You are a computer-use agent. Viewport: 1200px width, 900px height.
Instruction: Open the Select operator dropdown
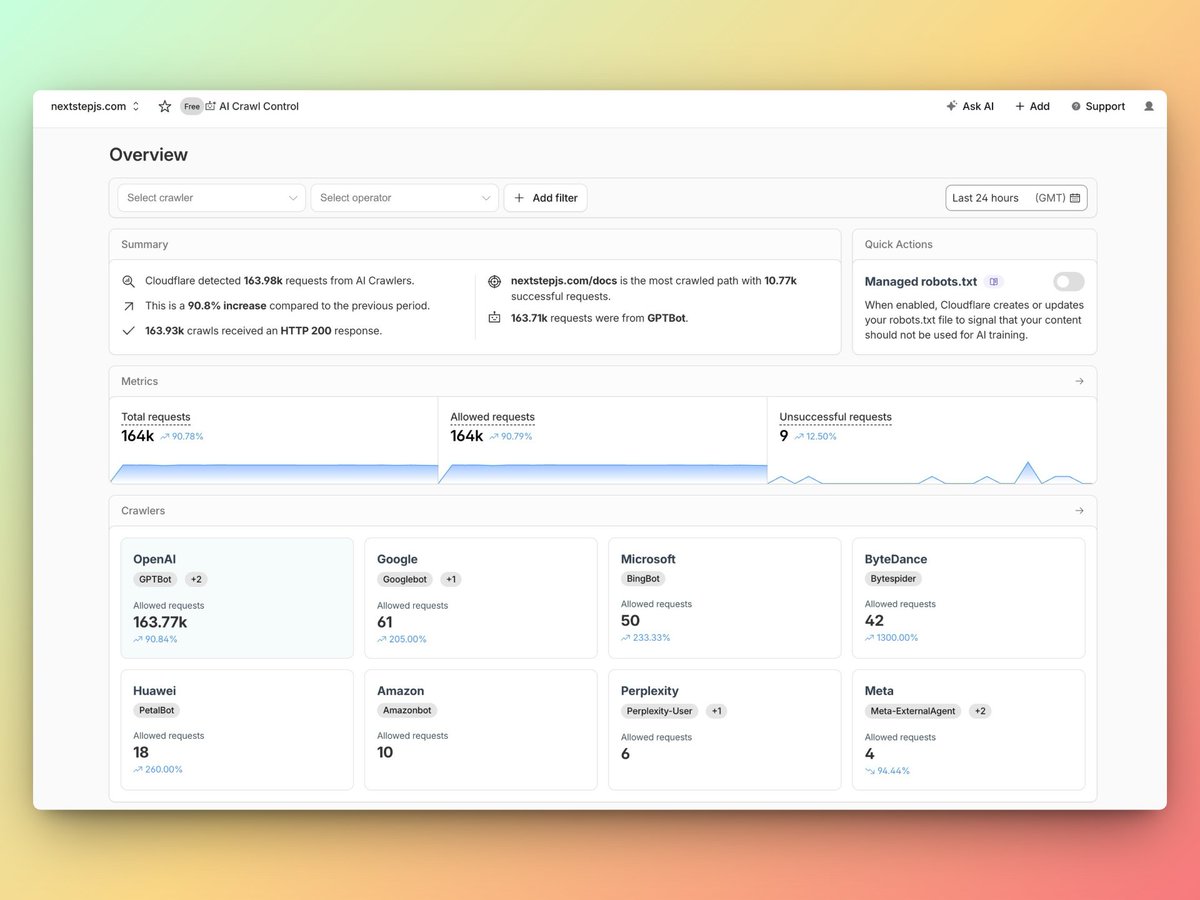tap(404, 198)
